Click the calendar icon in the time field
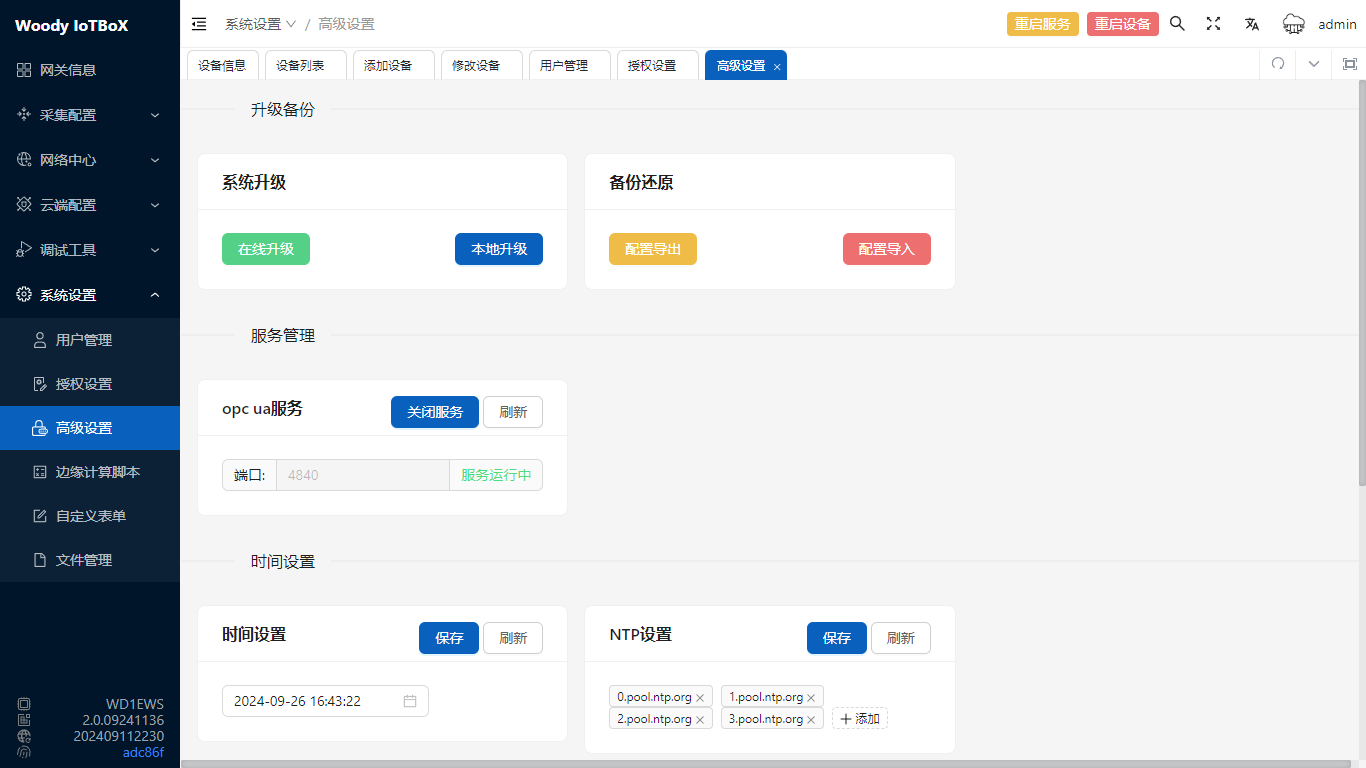1366x768 pixels. [409, 701]
